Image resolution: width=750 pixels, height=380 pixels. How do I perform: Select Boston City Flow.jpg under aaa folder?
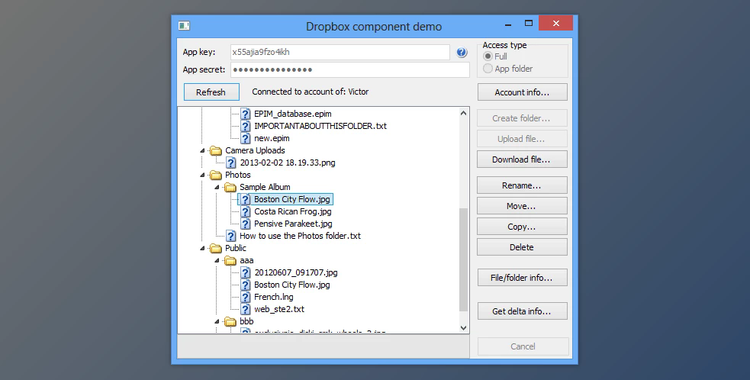point(292,285)
